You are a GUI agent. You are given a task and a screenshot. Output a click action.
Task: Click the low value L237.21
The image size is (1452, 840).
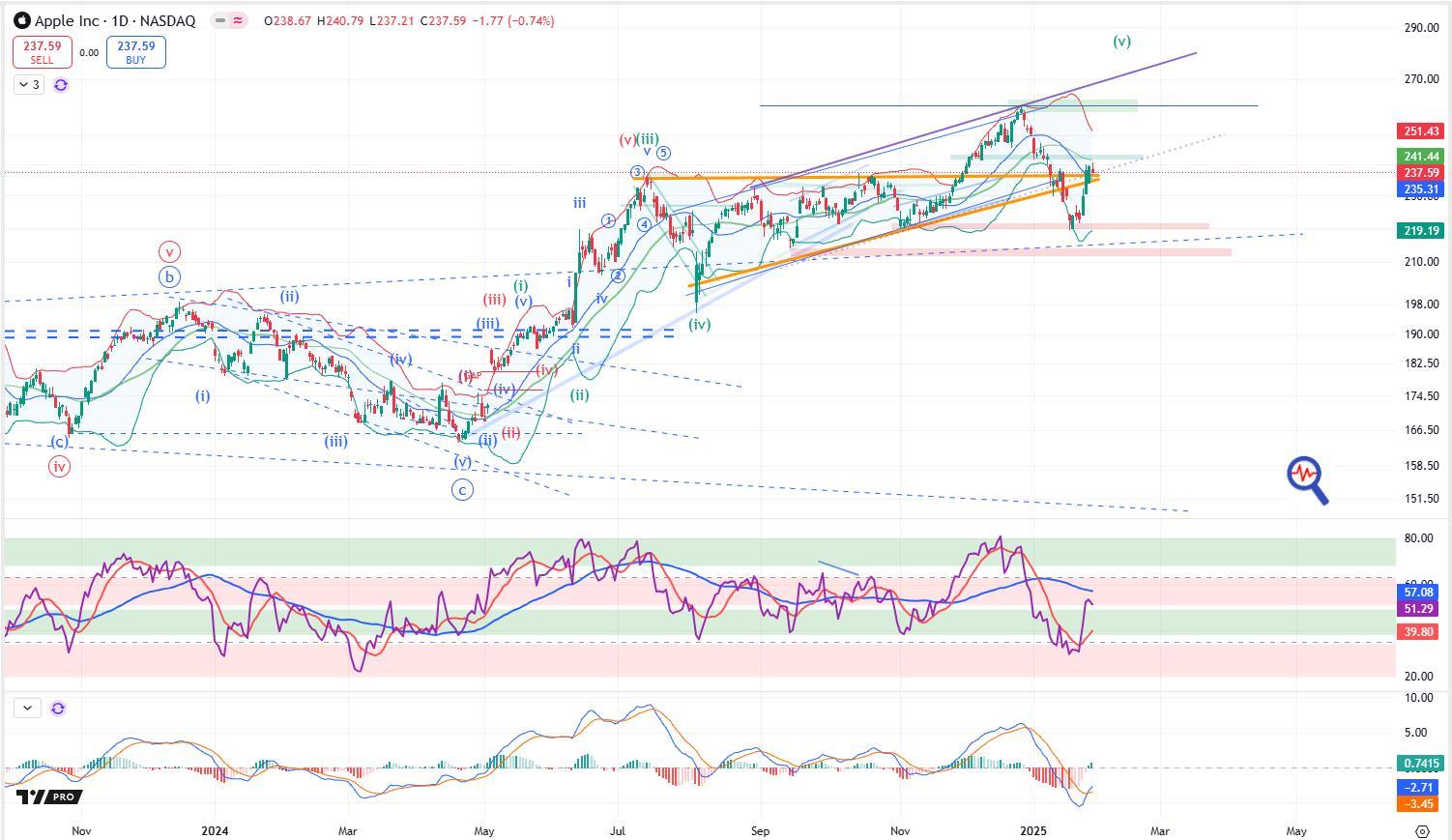click(392, 20)
